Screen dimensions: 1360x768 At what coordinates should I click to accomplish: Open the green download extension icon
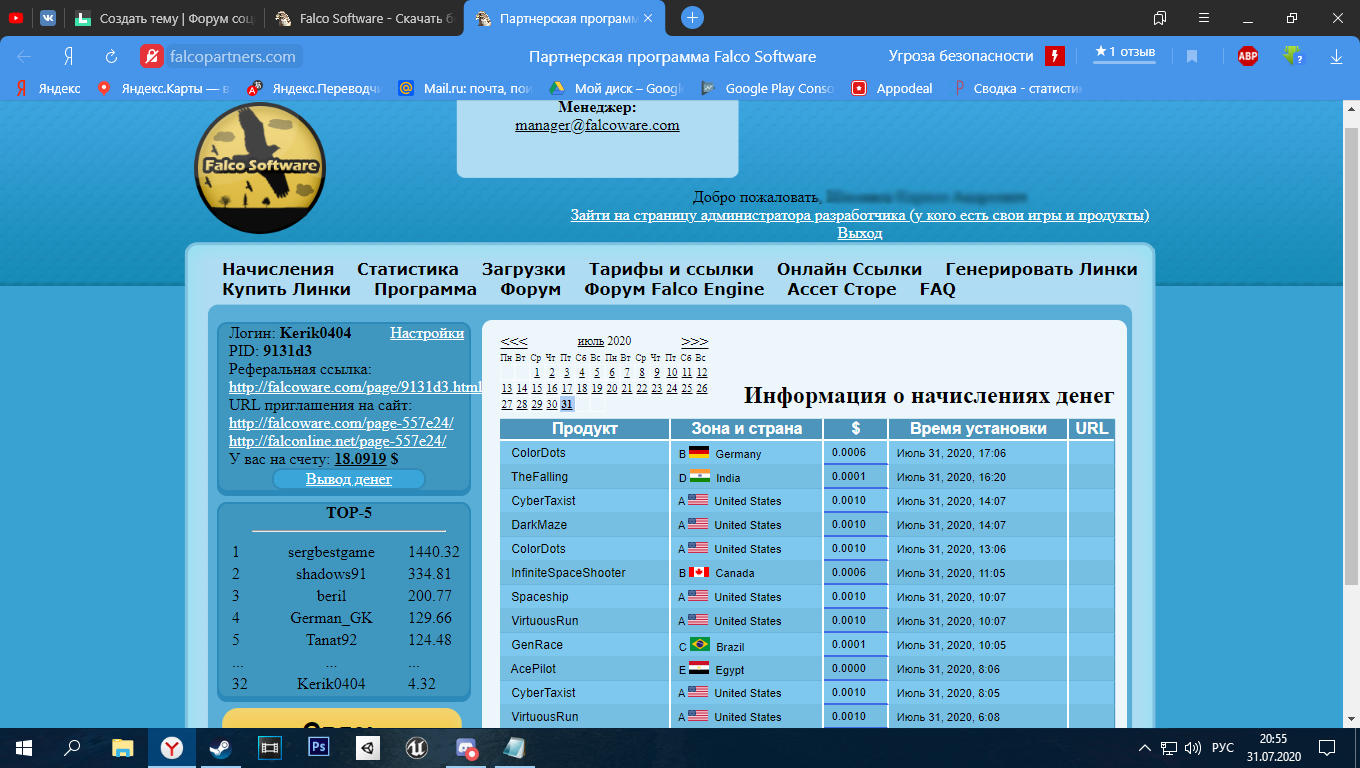[1293, 56]
